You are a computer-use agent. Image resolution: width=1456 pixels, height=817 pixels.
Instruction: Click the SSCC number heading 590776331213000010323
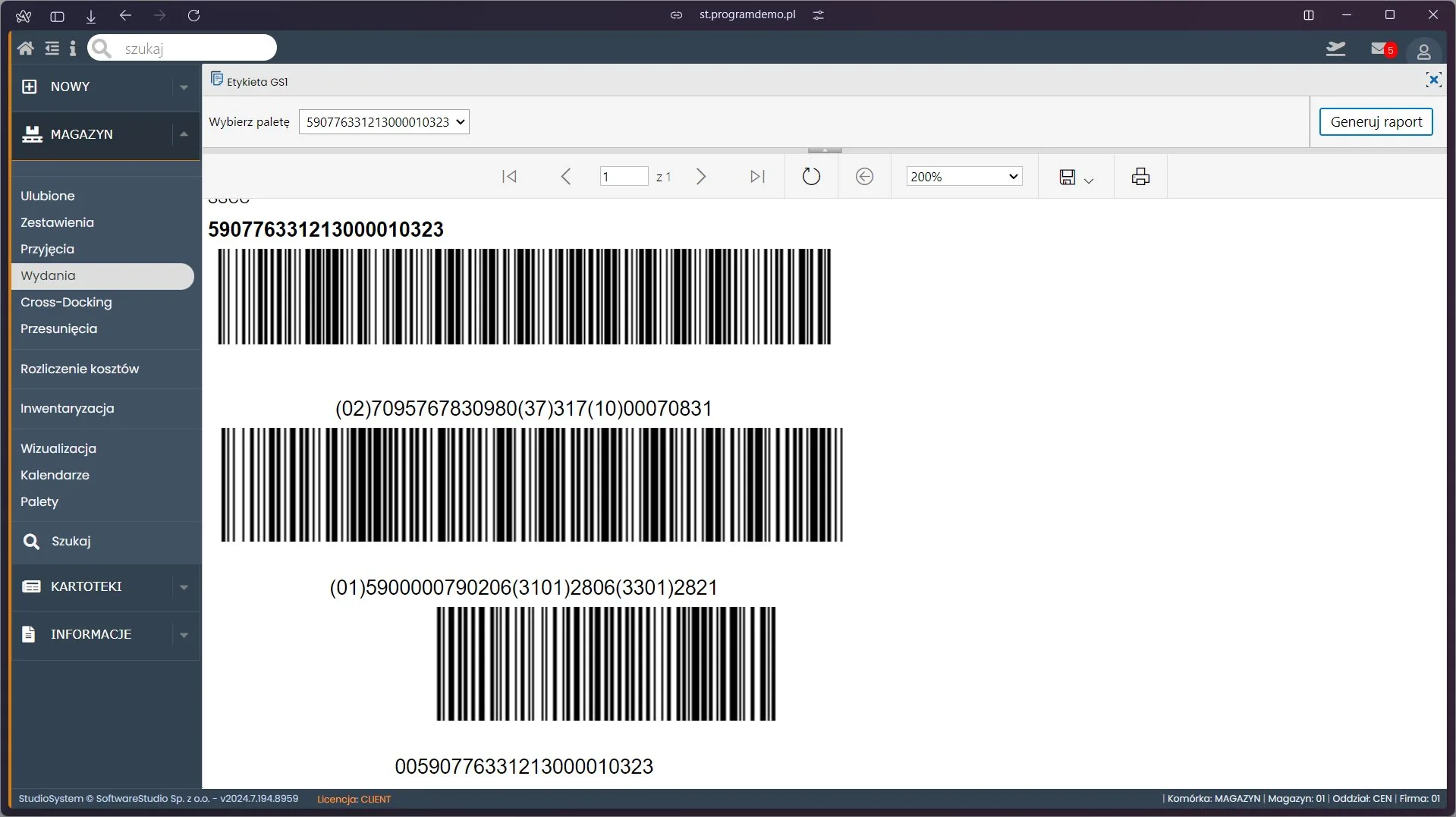[326, 230]
